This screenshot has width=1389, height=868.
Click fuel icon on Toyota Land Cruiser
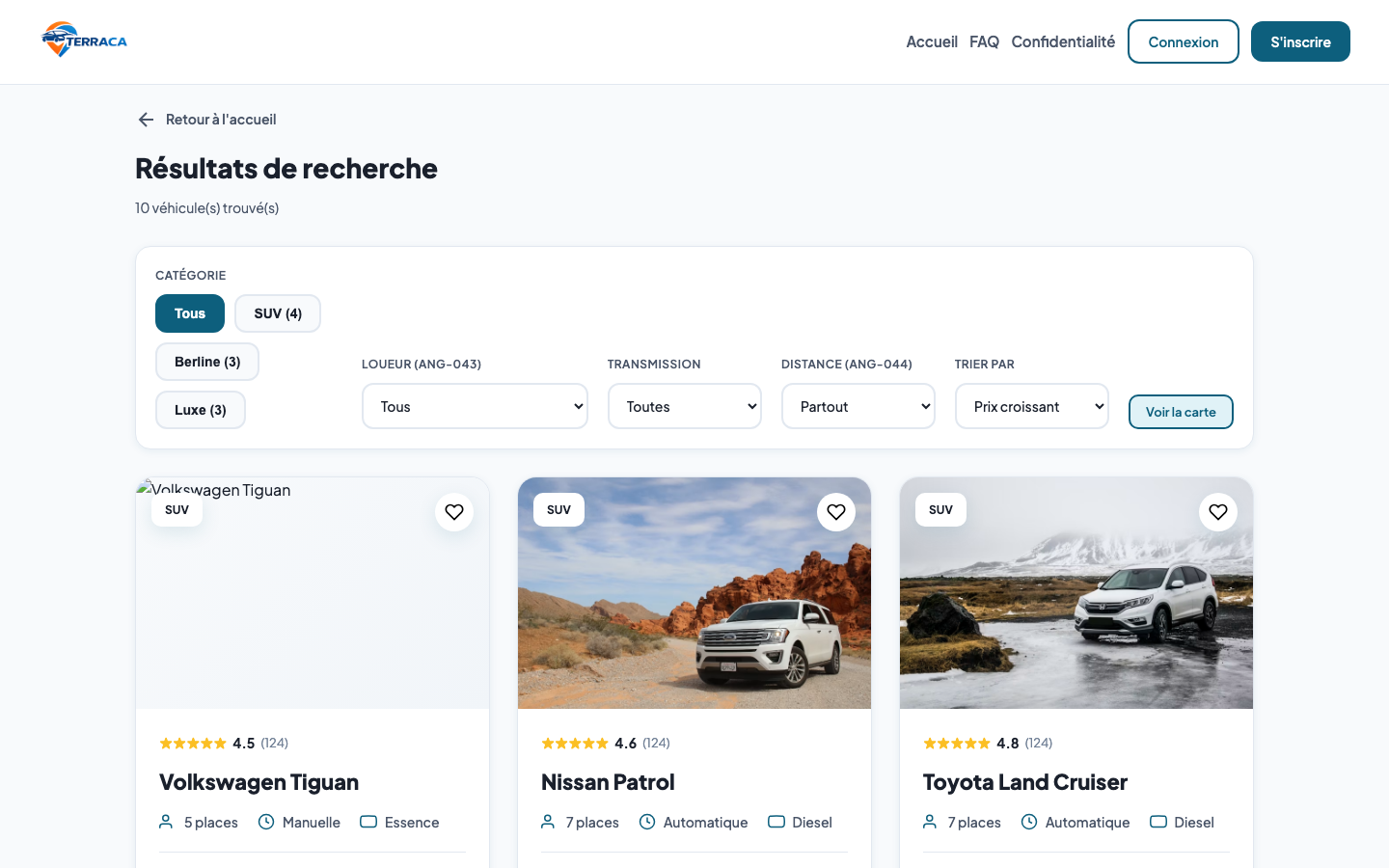click(1158, 822)
